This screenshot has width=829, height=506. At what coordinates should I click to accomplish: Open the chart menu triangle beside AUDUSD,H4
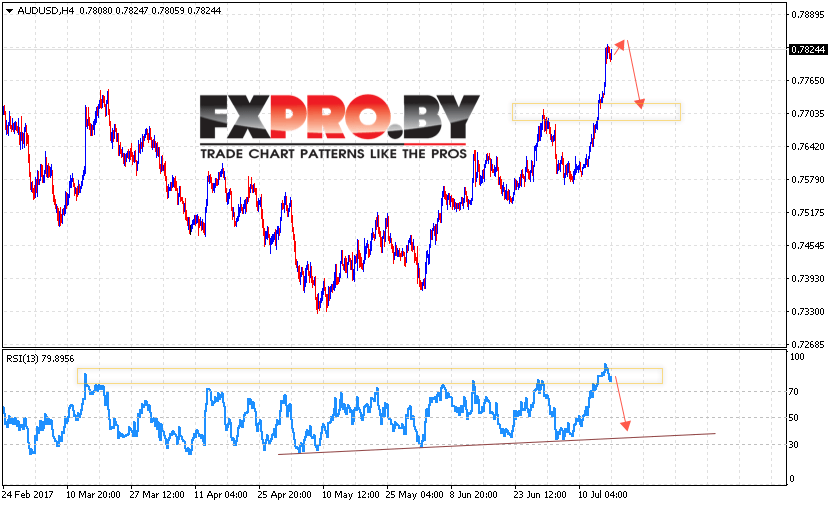pyautogui.click(x=9, y=11)
